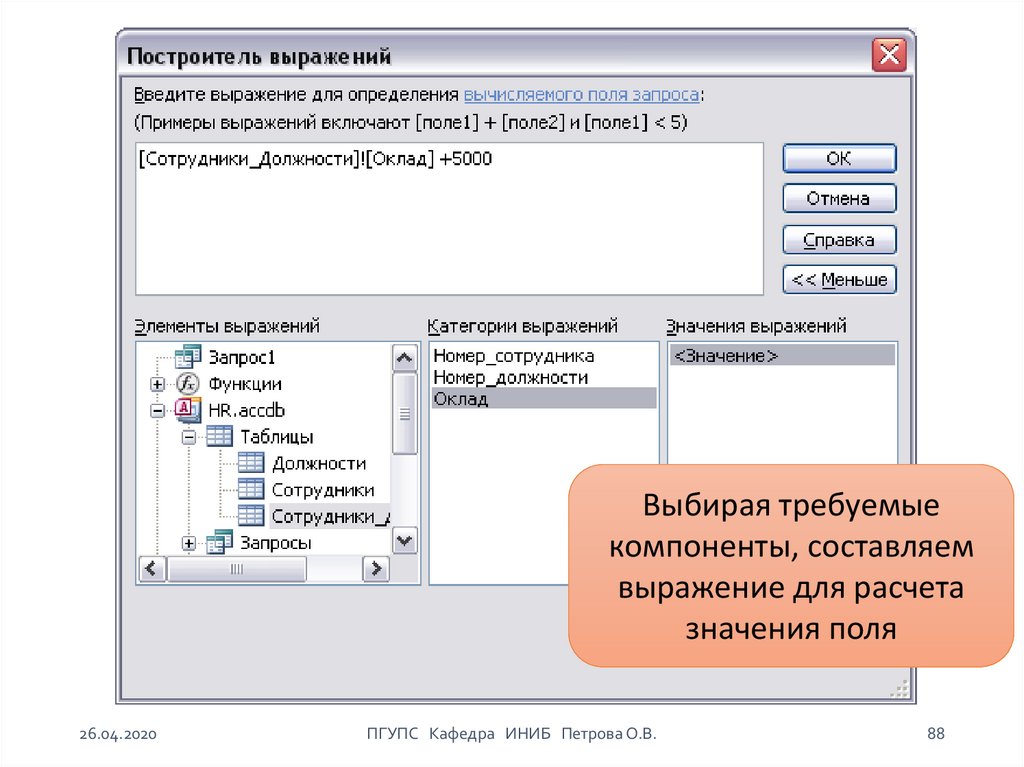Choose <Значение> in expression values
The height and width of the screenshot is (767, 1024).
tap(725, 356)
